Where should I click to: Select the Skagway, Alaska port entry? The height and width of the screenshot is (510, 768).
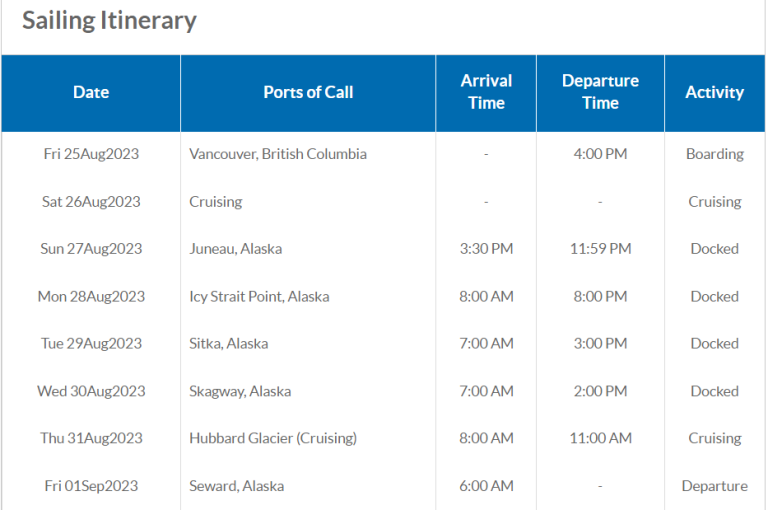(240, 391)
